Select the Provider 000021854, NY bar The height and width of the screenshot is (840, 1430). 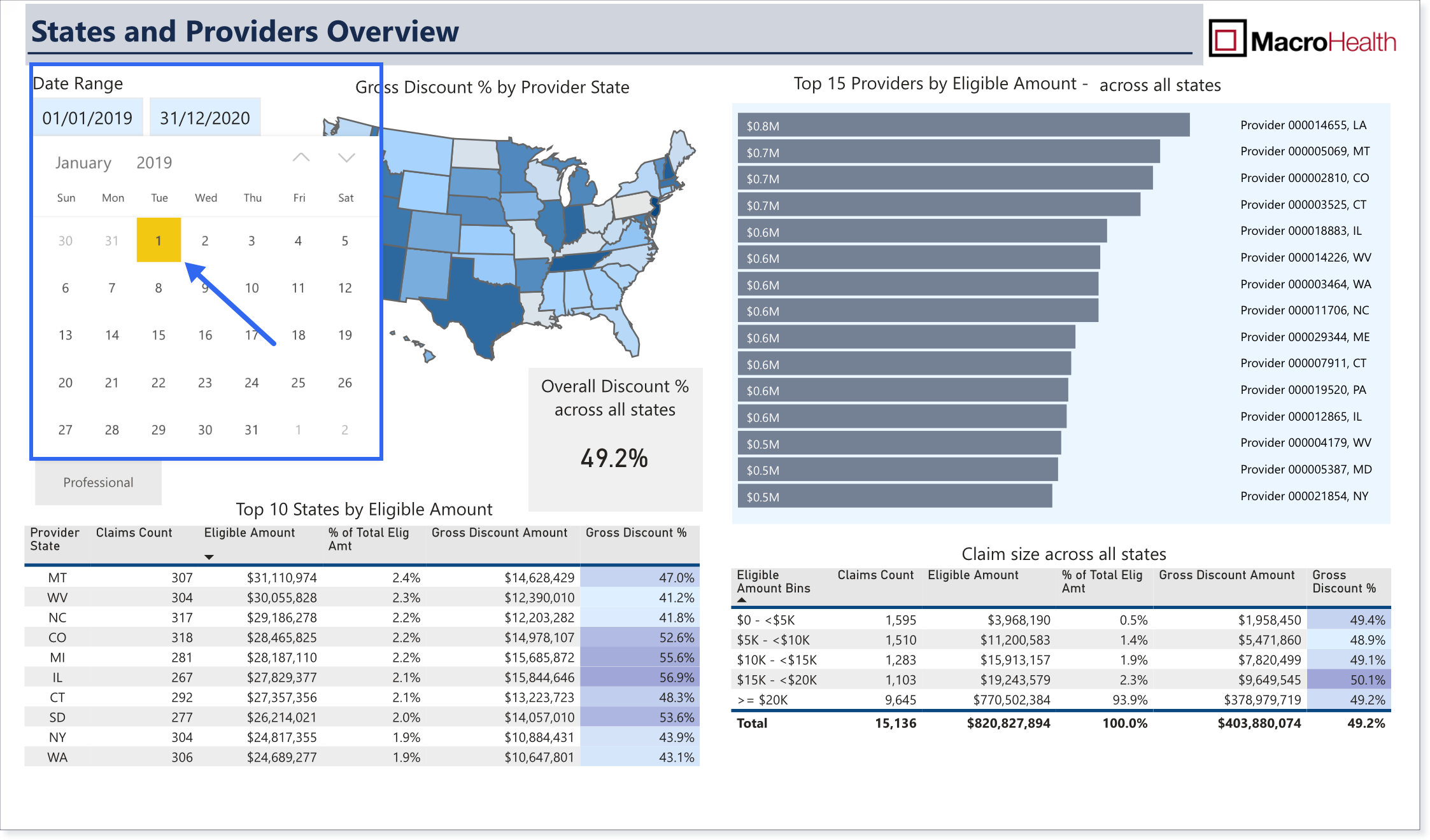[895, 496]
